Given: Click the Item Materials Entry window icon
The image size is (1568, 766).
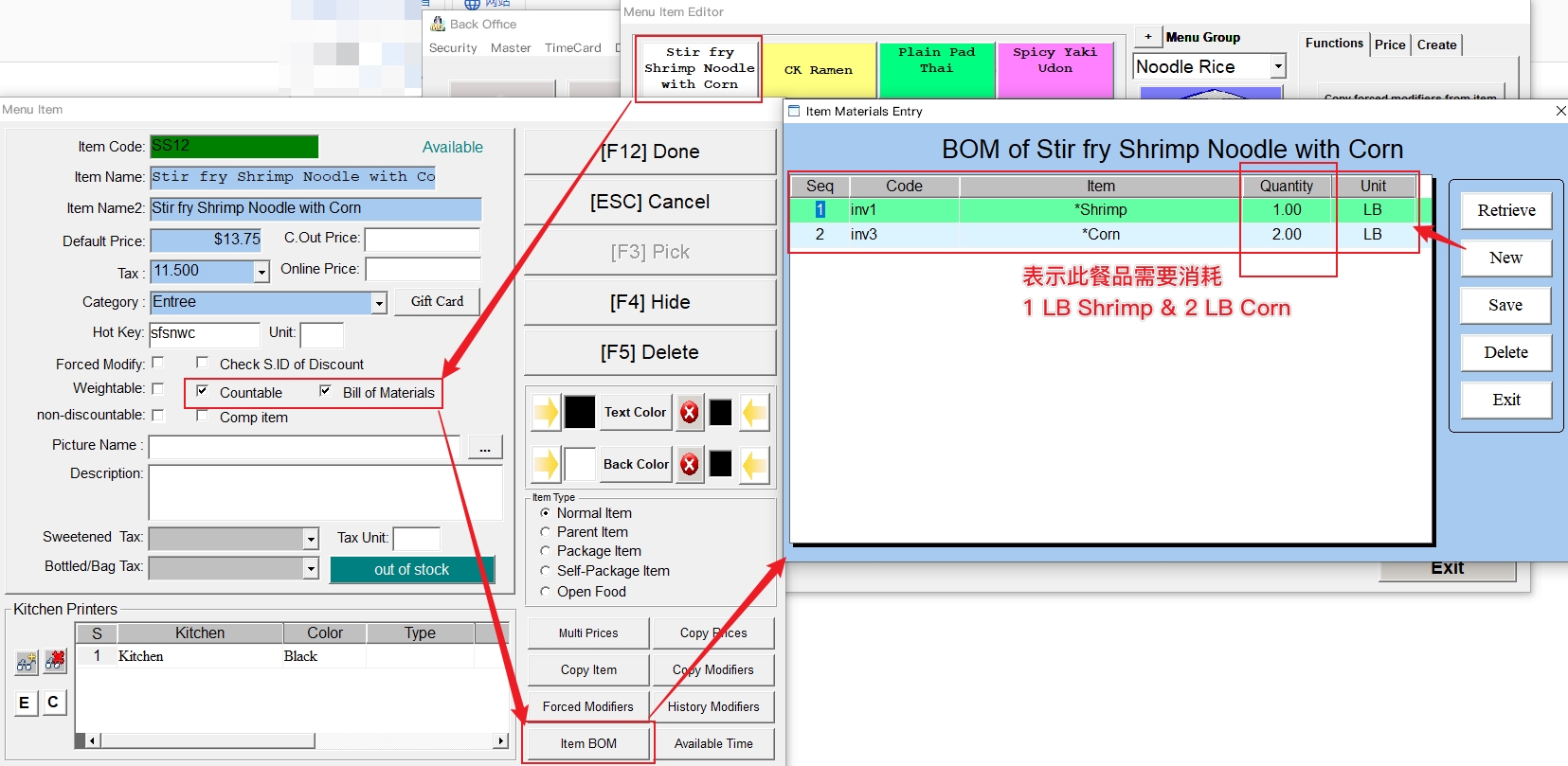Looking at the screenshot, I should click(x=795, y=111).
